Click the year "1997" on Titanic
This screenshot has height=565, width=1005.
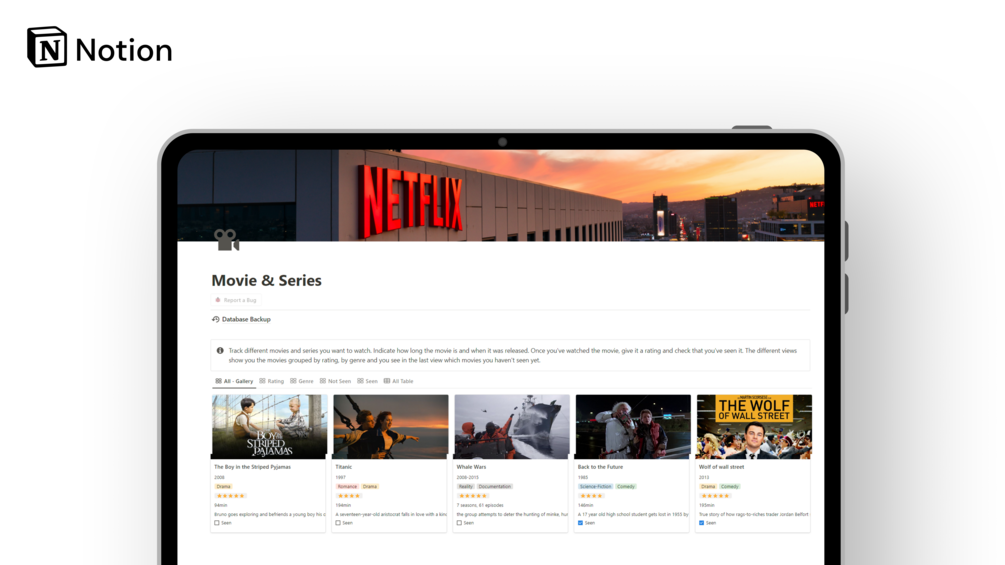point(340,477)
